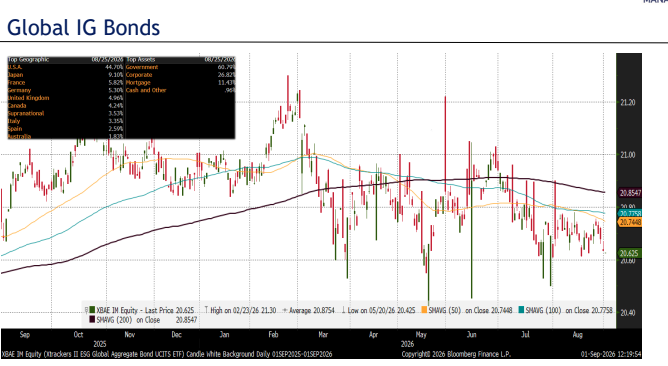Select the Spain 2.59% row
Viewport: 668px width, 366px height.
click(x=66, y=129)
